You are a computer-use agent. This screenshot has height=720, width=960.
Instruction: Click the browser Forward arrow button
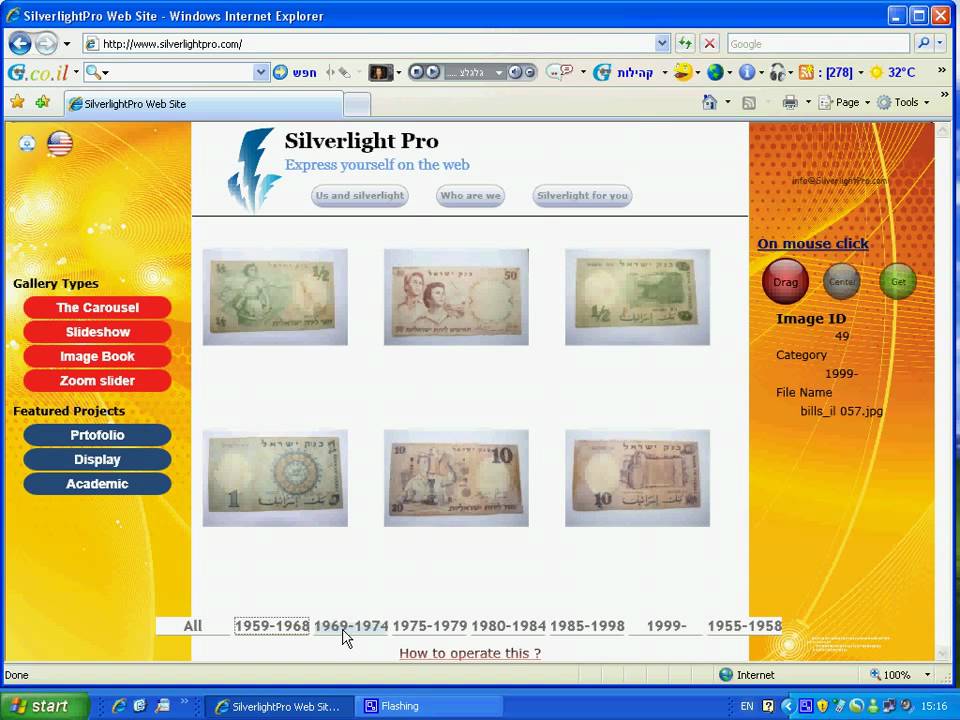[x=45, y=43]
